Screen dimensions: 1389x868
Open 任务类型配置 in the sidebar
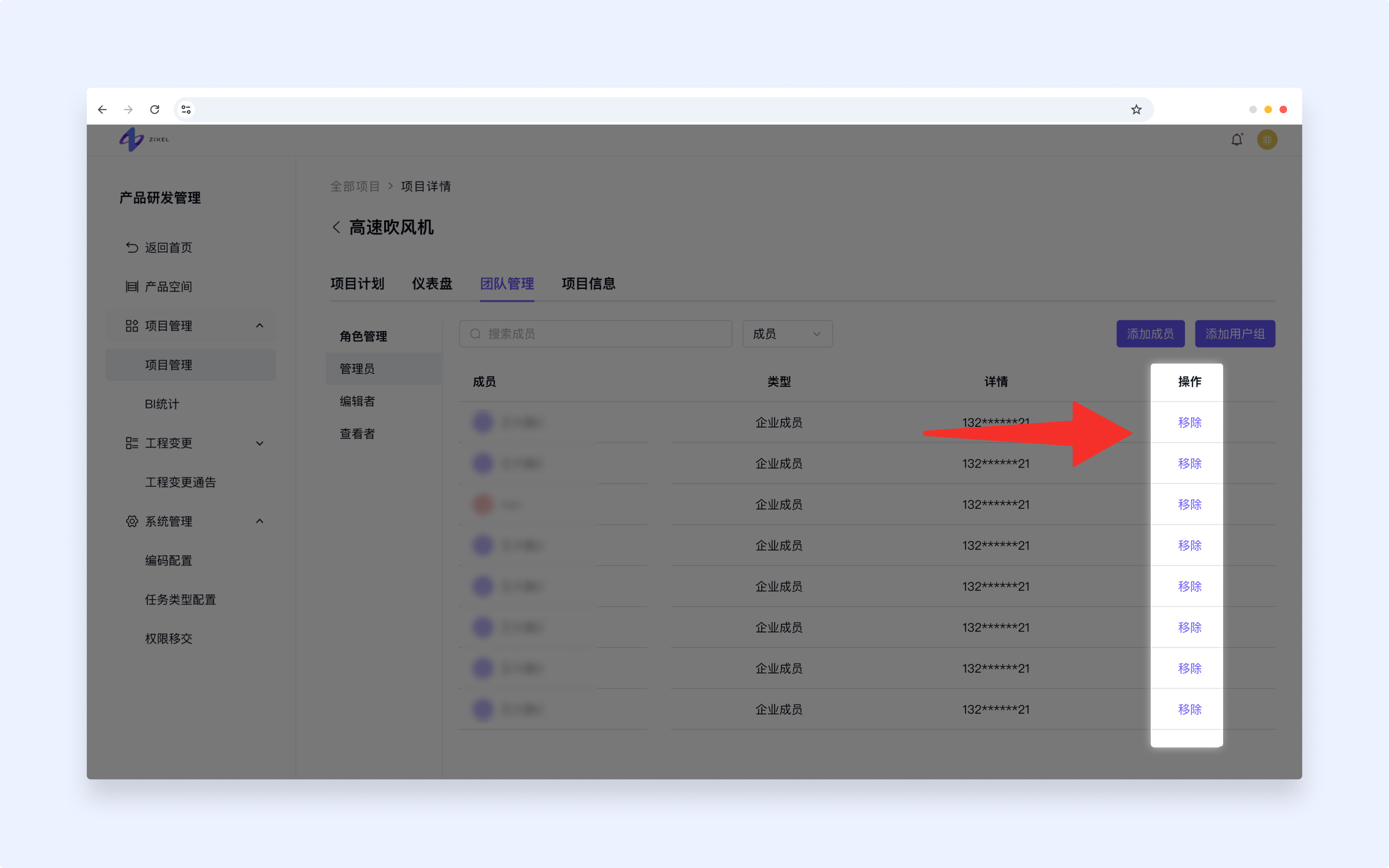(180, 599)
